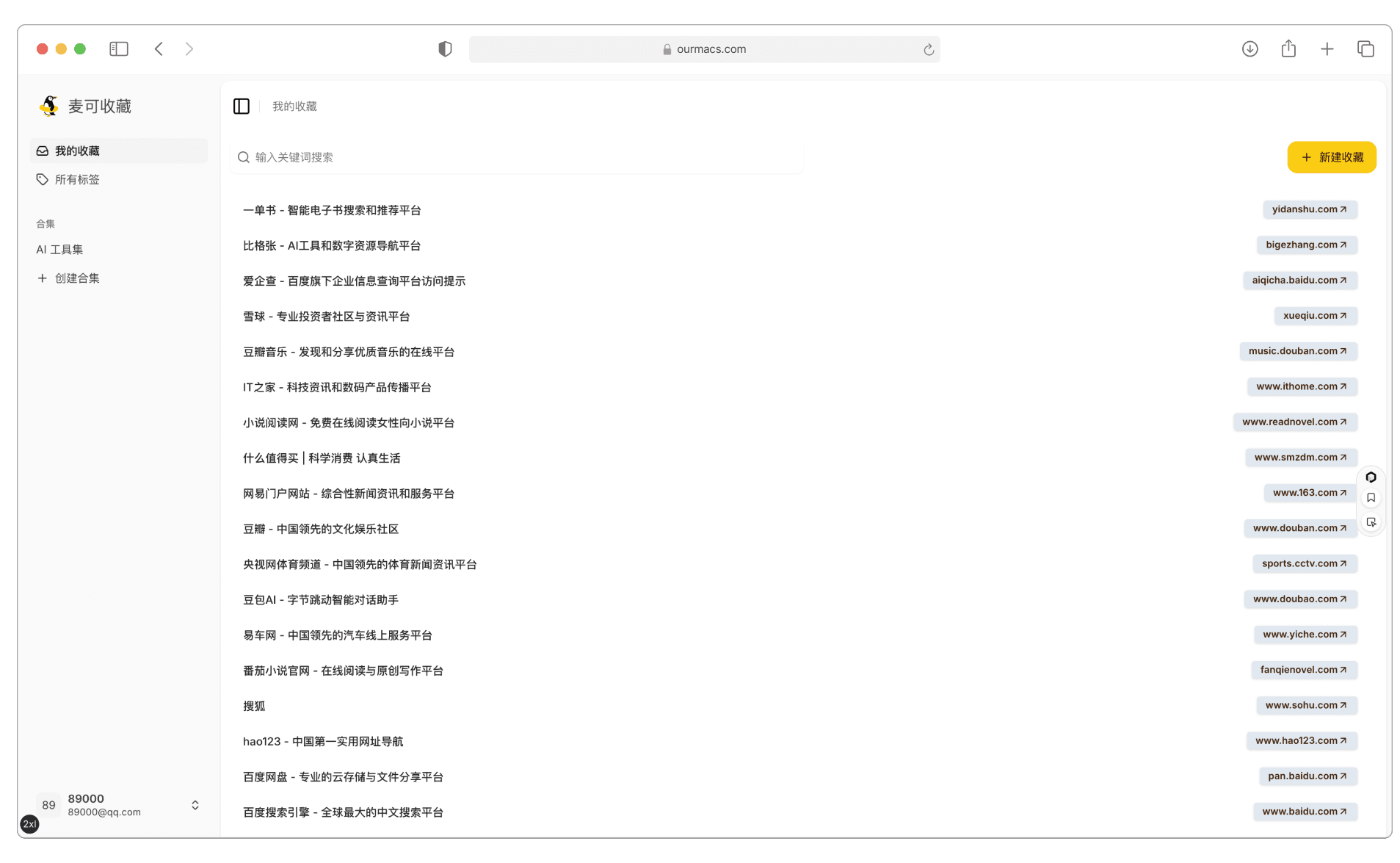The height and width of the screenshot is (863, 1400).
Task: Select the 易车网 bookmark title
Action: (338, 635)
